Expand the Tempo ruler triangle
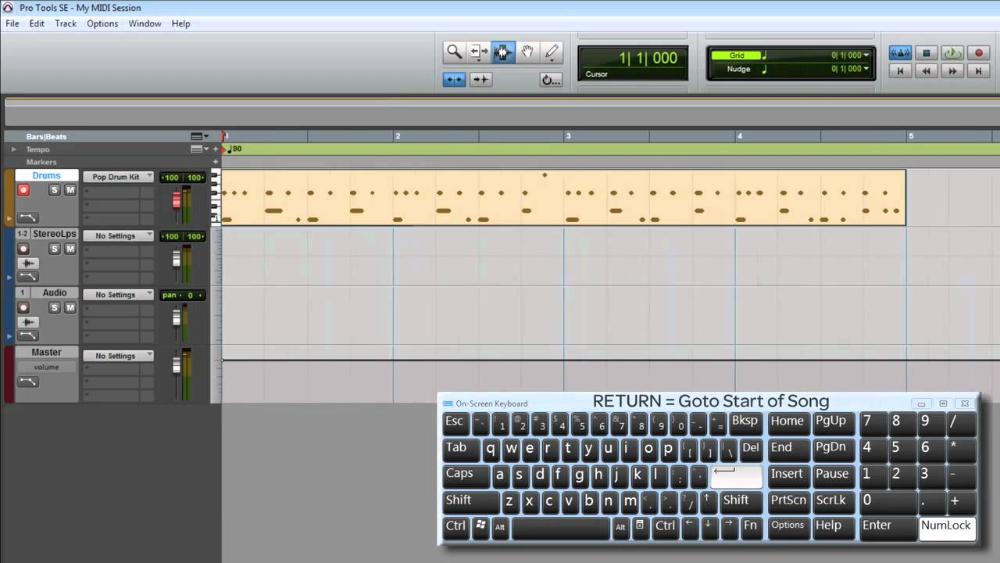Viewport: 1000px width, 563px height. pyautogui.click(x=13, y=149)
